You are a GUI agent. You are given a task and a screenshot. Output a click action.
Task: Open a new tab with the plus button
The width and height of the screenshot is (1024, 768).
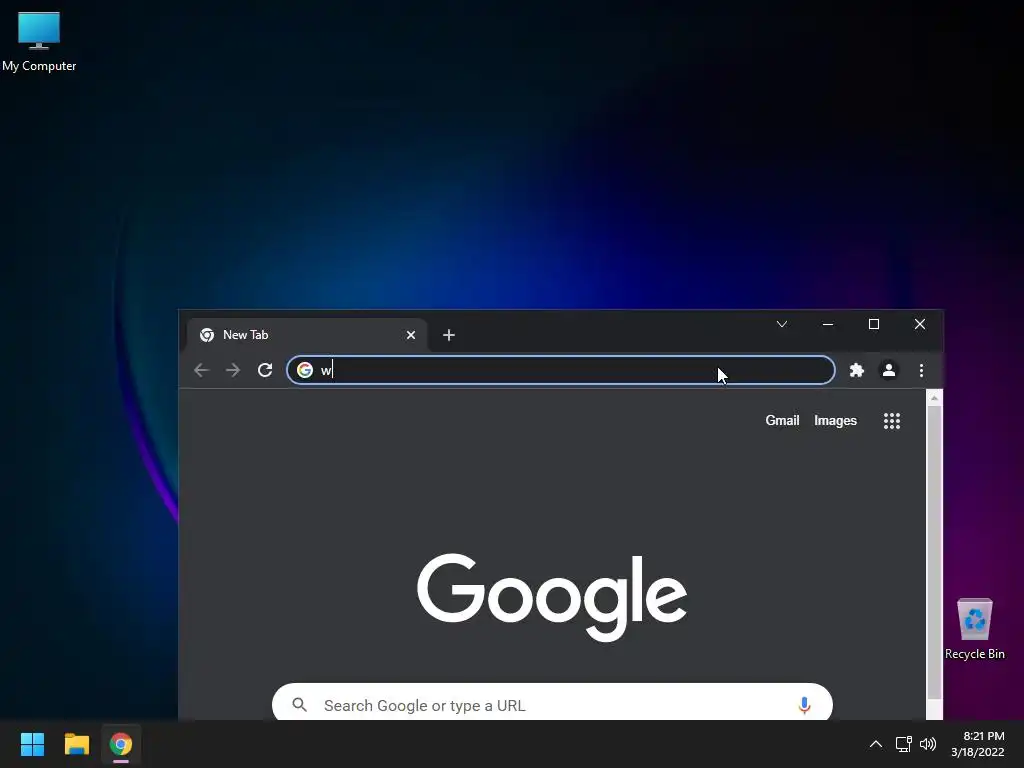[449, 335]
